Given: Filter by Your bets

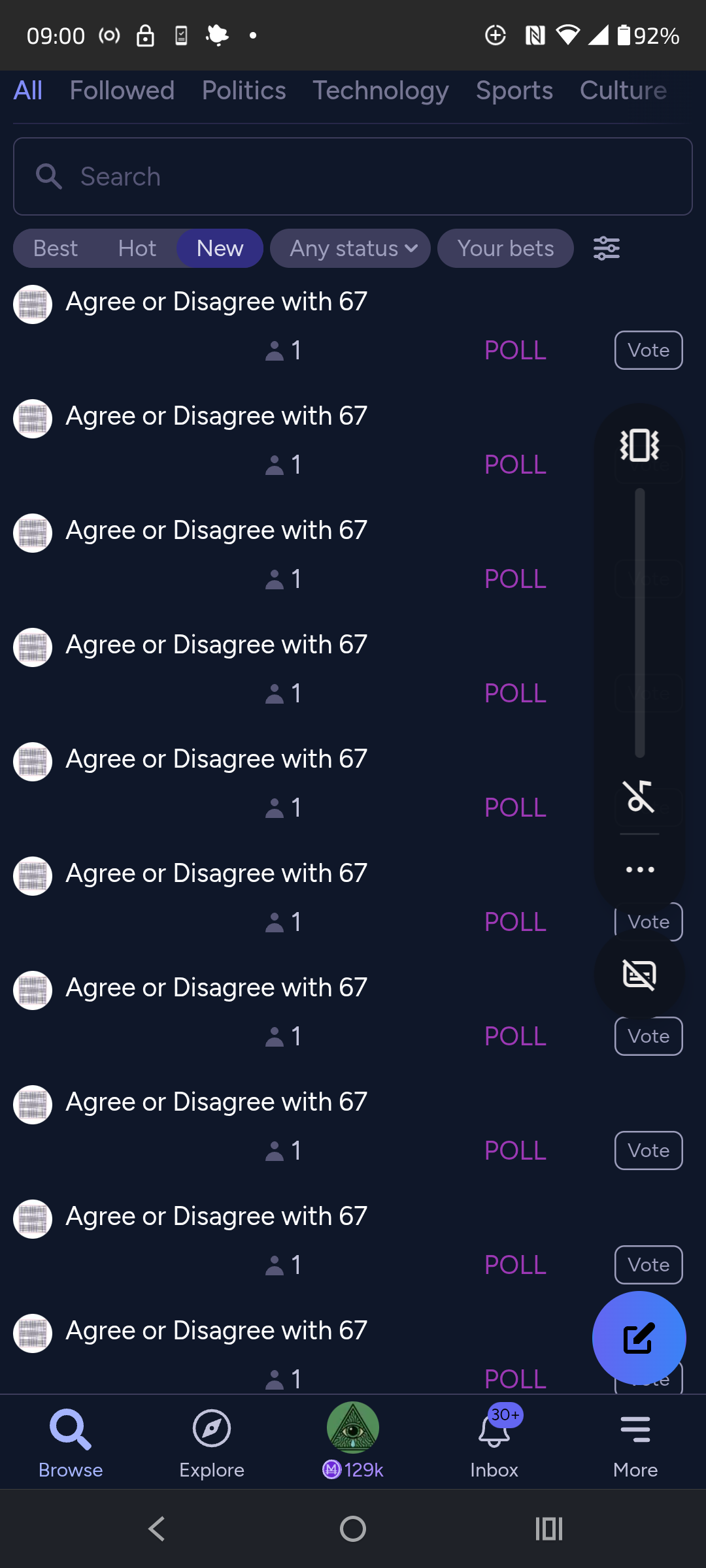Looking at the screenshot, I should point(505,248).
